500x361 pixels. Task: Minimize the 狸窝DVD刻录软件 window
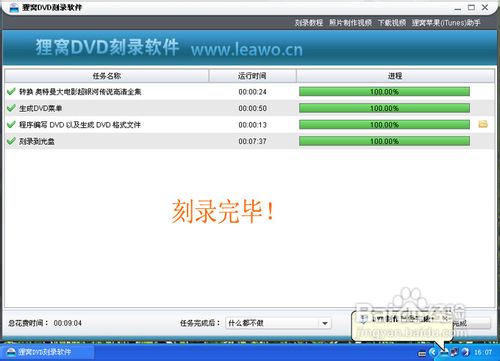(x=458, y=8)
